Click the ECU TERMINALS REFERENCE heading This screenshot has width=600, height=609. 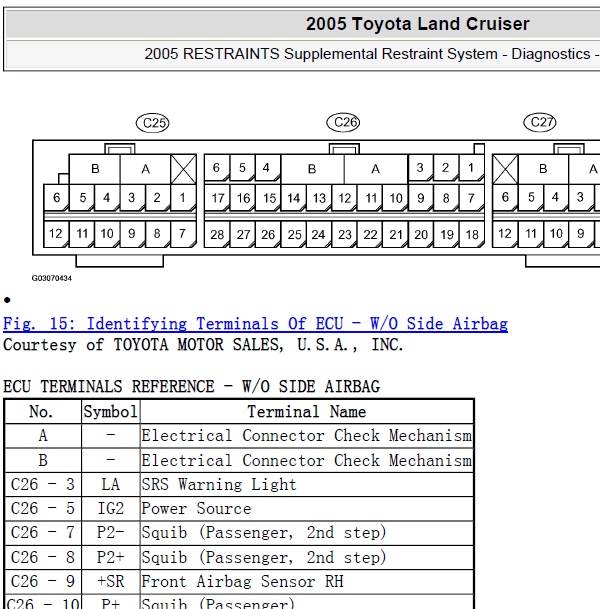coord(191,386)
